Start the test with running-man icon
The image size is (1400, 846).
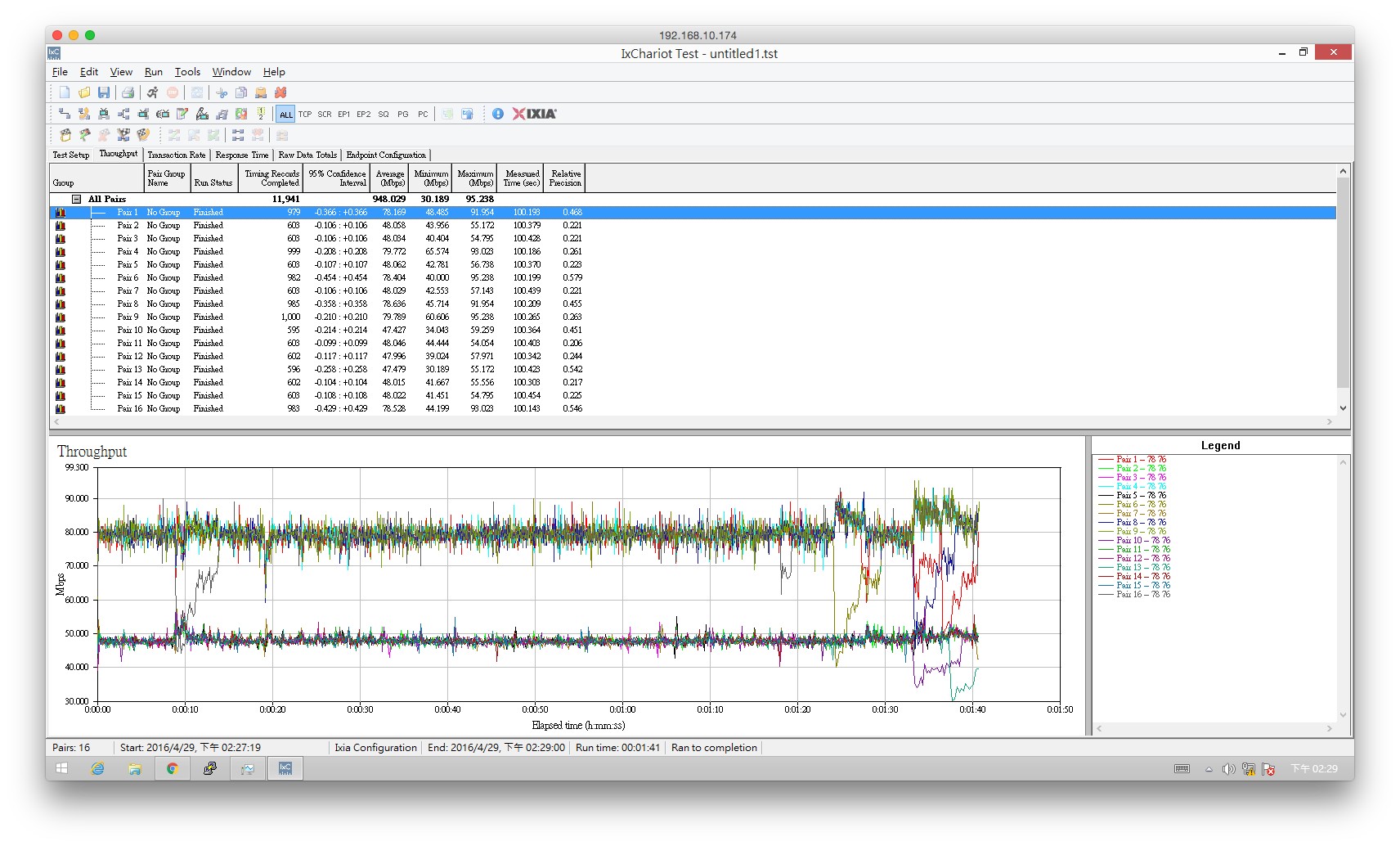[x=152, y=92]
